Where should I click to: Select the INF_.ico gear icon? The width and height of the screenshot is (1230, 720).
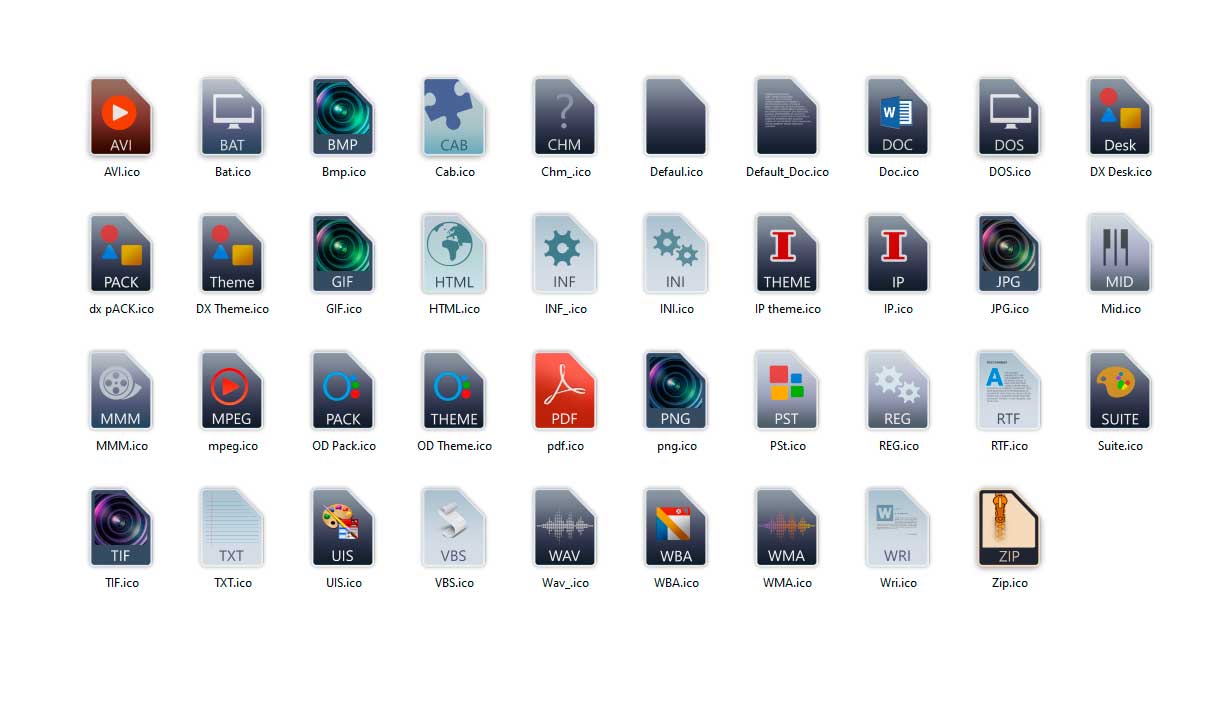pyautogui.click(x=565, y=254)
